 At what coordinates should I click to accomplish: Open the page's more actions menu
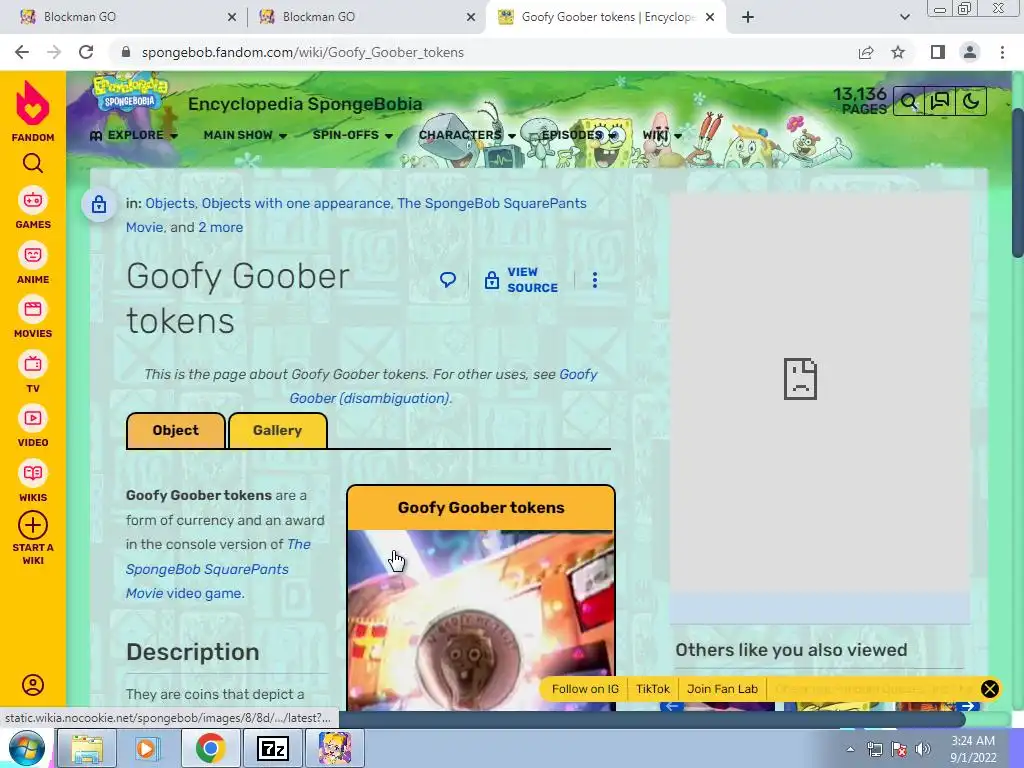pyautogui.click(x=594, y=280)
